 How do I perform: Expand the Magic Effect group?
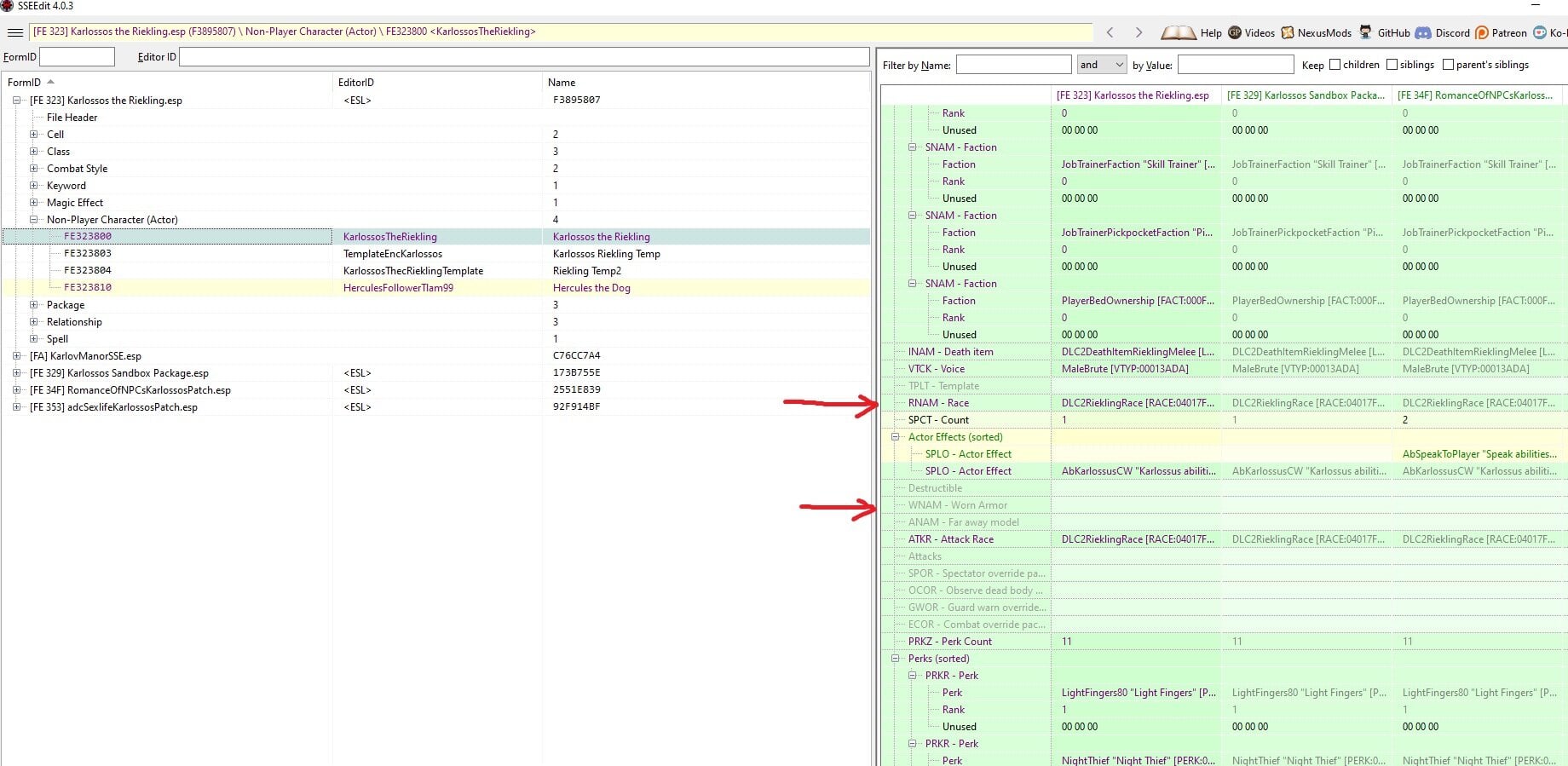33,203
